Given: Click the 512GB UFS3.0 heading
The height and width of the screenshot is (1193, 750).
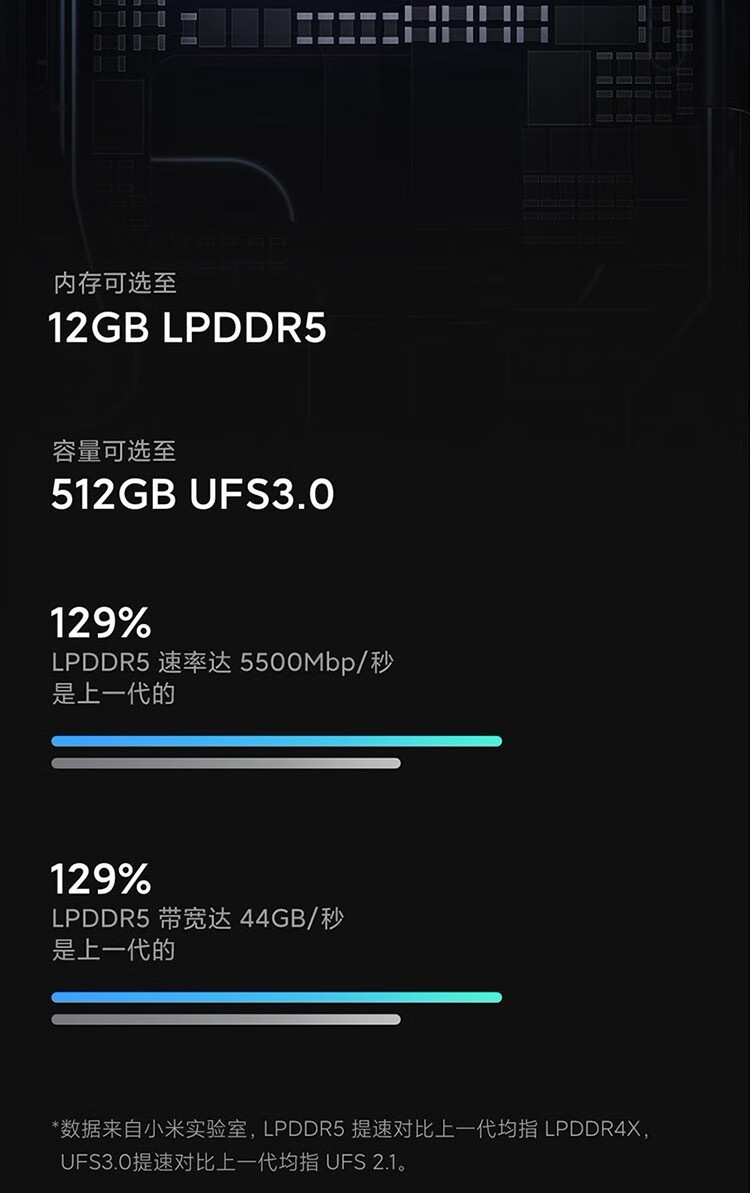Looking at the screenshot, I should pyautogui.click(x=192, y=494).
